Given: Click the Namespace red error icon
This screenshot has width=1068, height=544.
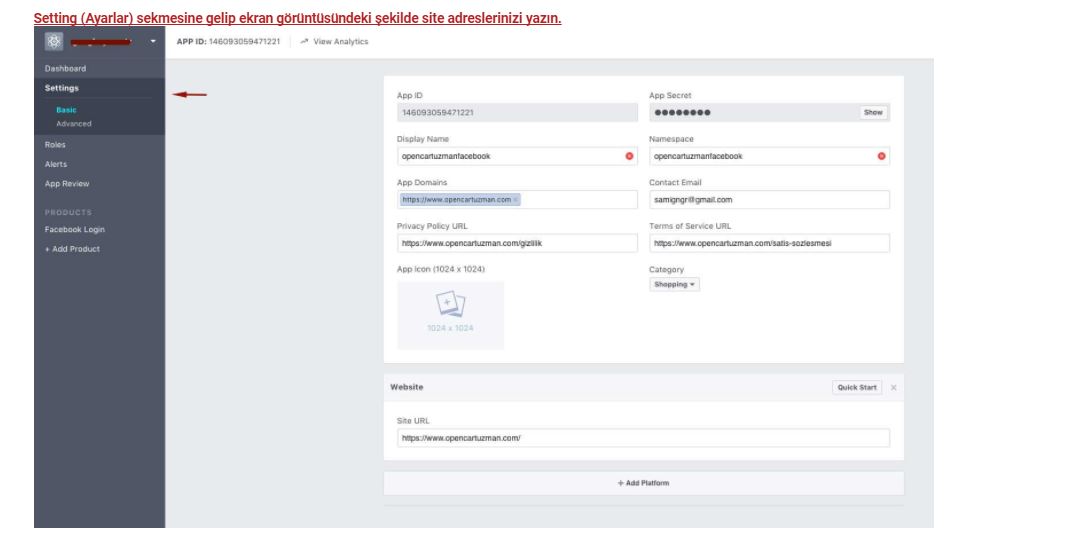Looking at the screenshot, I should 881,156.
